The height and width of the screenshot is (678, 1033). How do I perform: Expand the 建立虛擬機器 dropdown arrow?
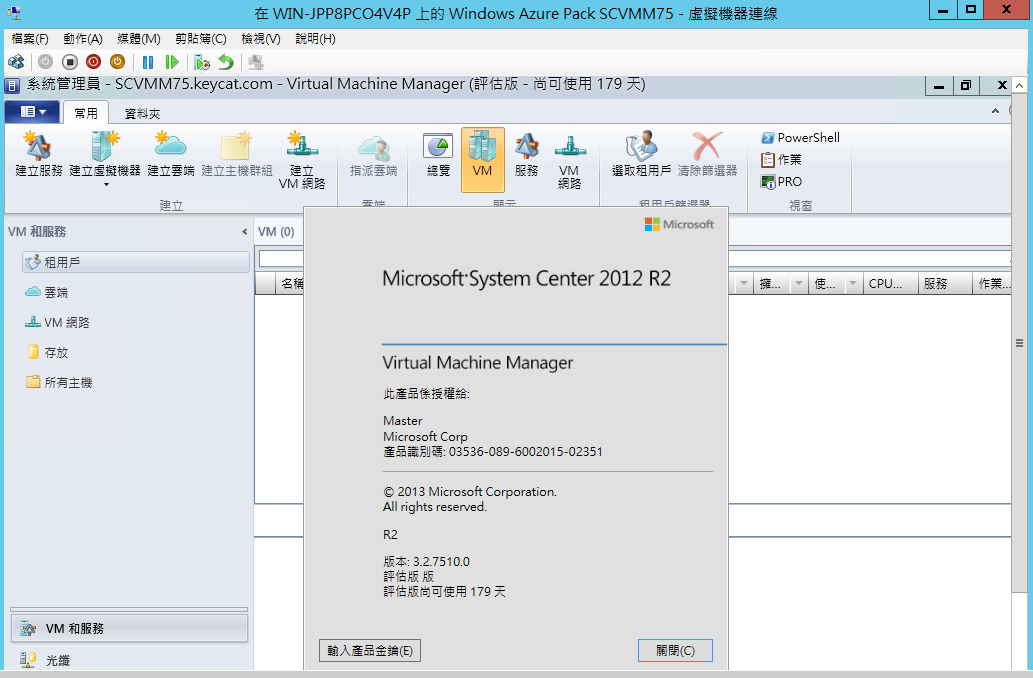[106, 185]
